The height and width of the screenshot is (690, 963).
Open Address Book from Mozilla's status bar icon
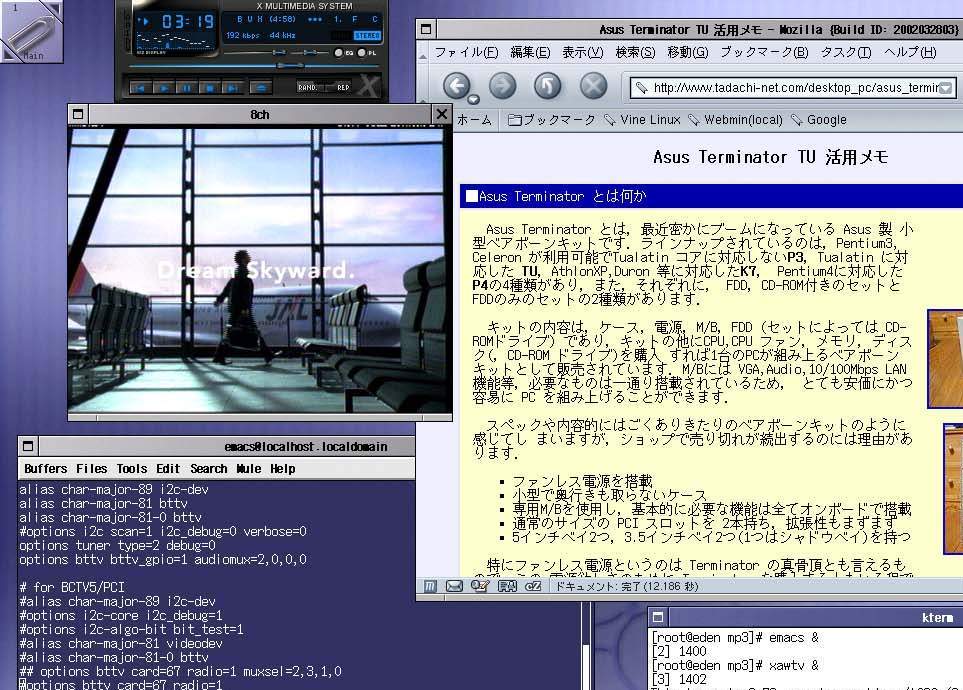tap(507, 586)
